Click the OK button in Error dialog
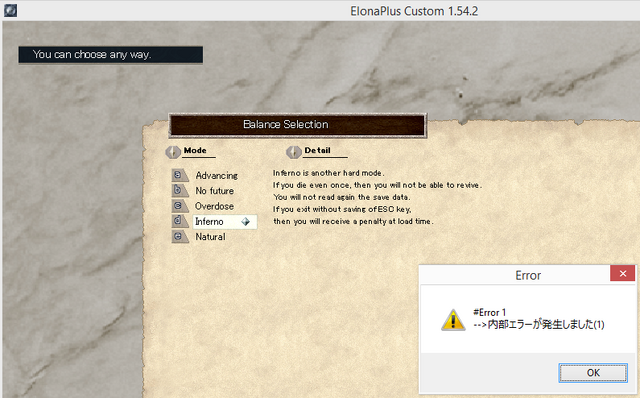This screenshot has height=398, width=640. (593, 373)
